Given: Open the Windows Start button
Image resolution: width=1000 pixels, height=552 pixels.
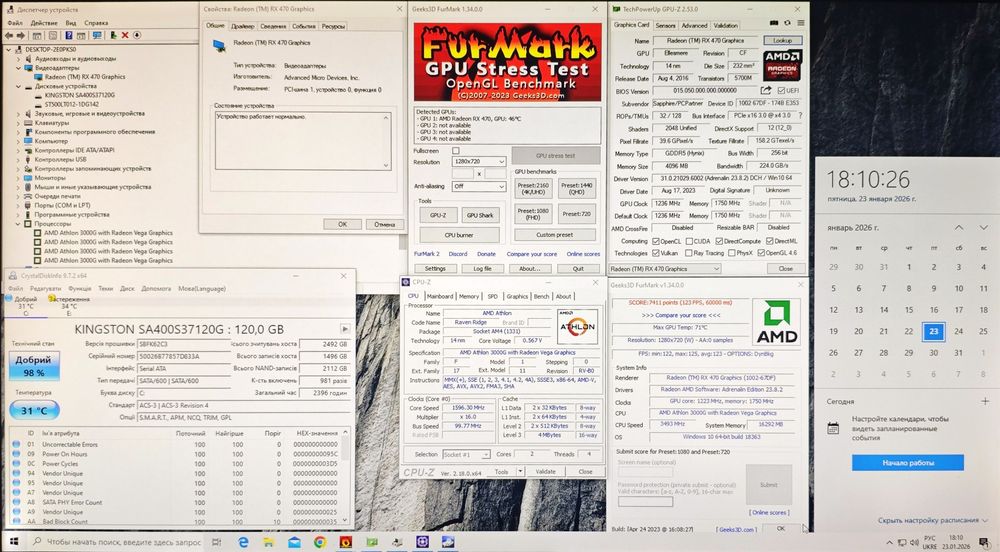Looking at the screenshot, I should pyautogui.click(x=14, y=542).
